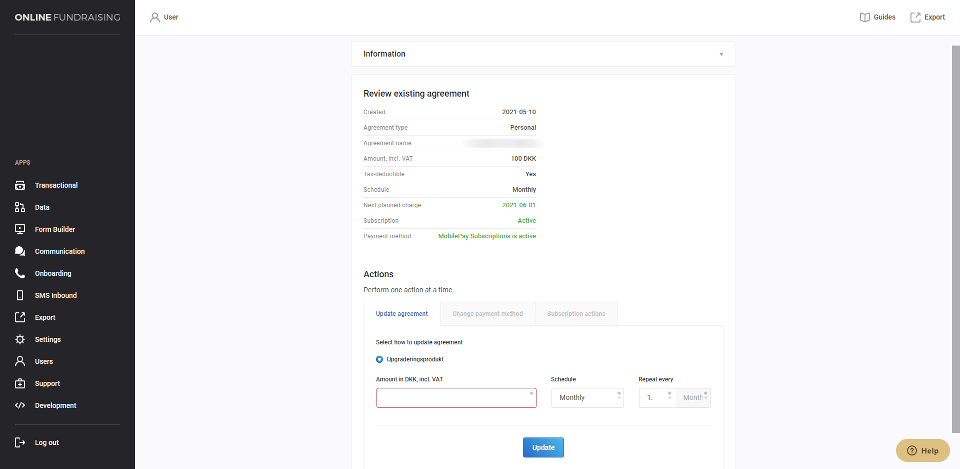Click the sidebar Export arrow icon
The image size is (960, 469).
tap(20, 318)
